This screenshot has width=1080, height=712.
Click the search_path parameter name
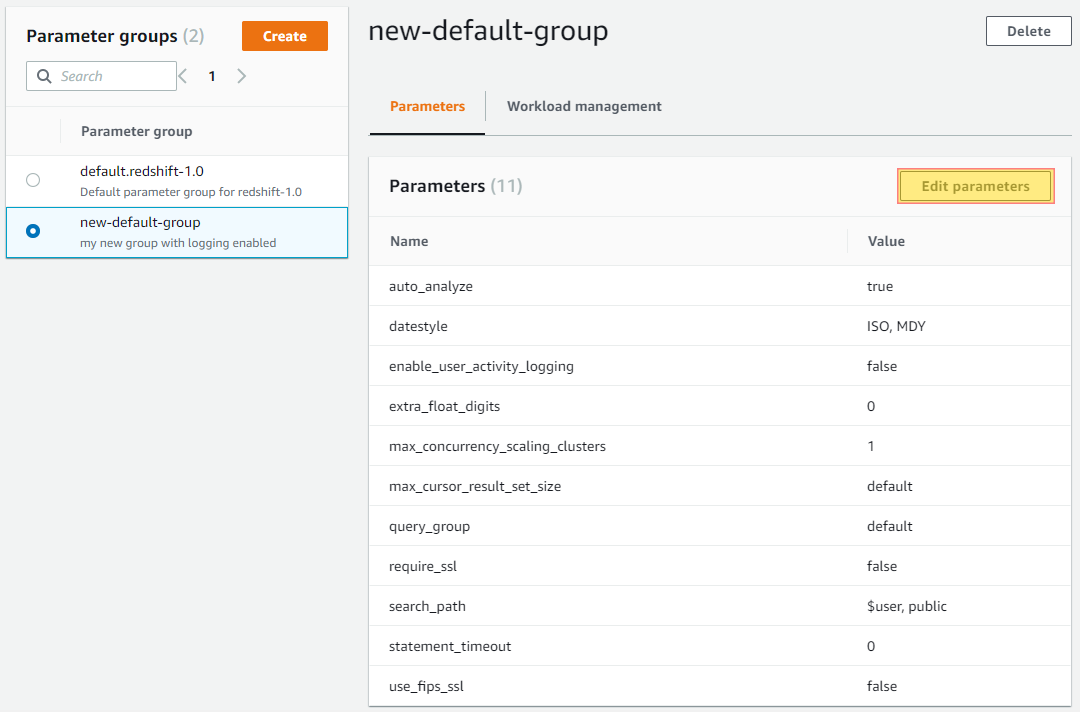tap(427, 606)
